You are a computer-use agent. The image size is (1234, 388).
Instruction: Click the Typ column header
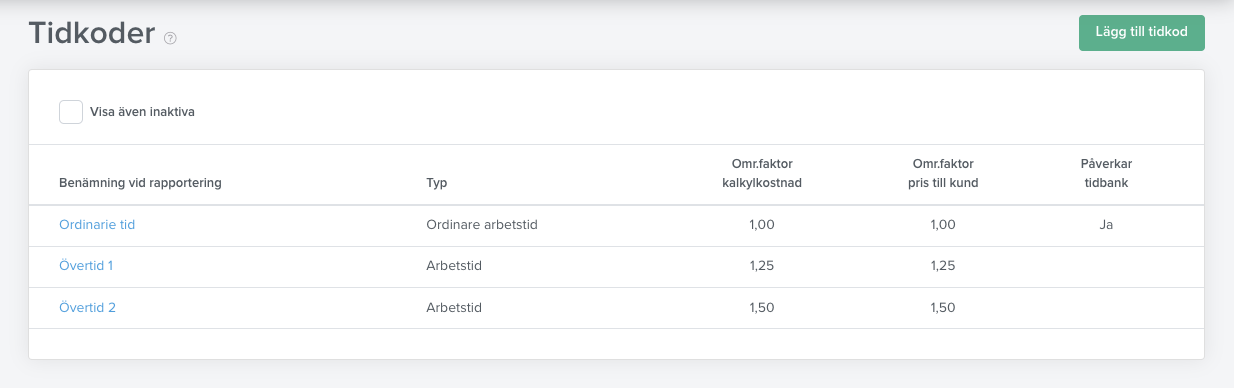click(437, 183)
